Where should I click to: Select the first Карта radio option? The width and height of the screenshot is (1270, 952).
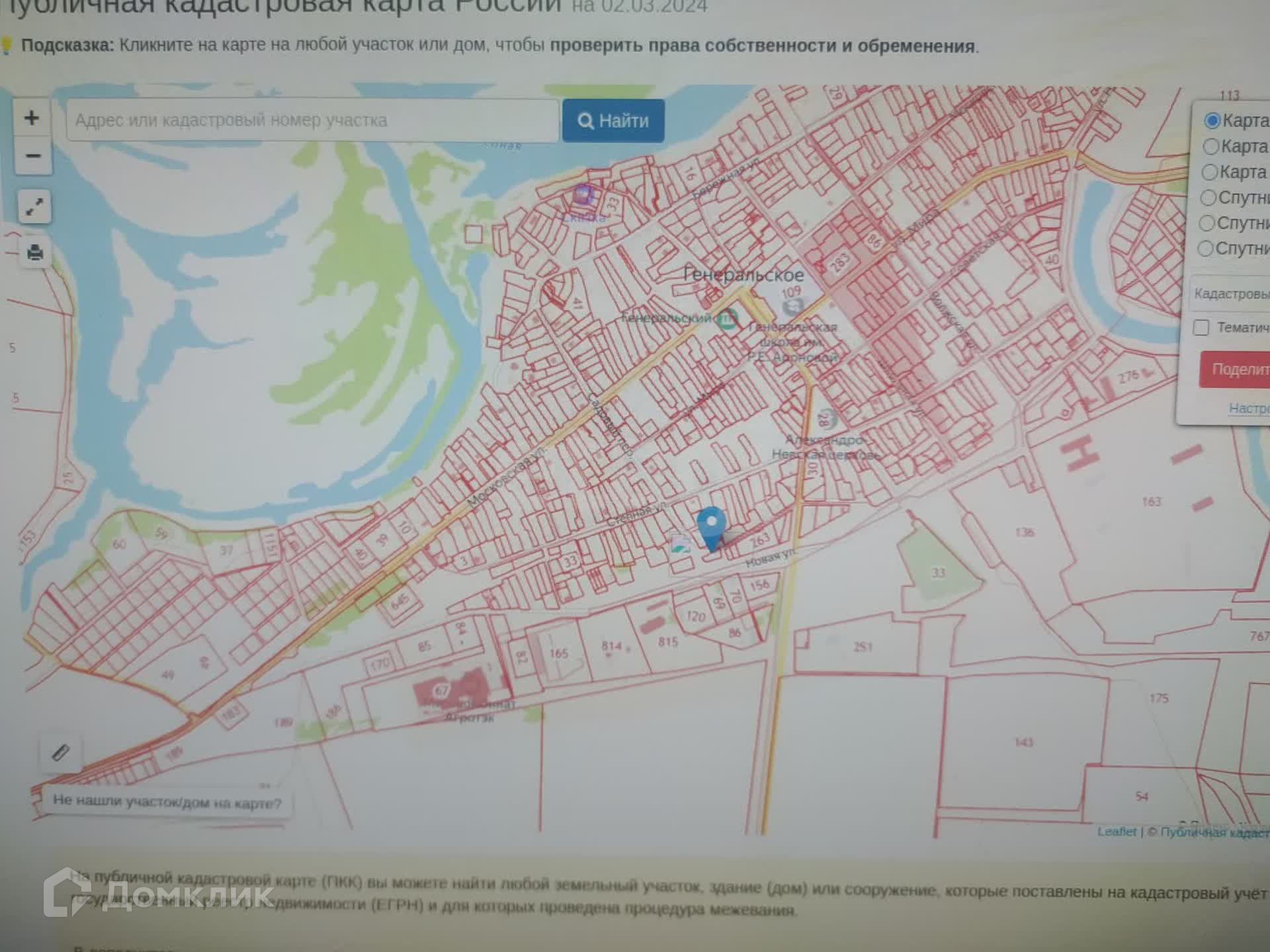click(1212, 120)
